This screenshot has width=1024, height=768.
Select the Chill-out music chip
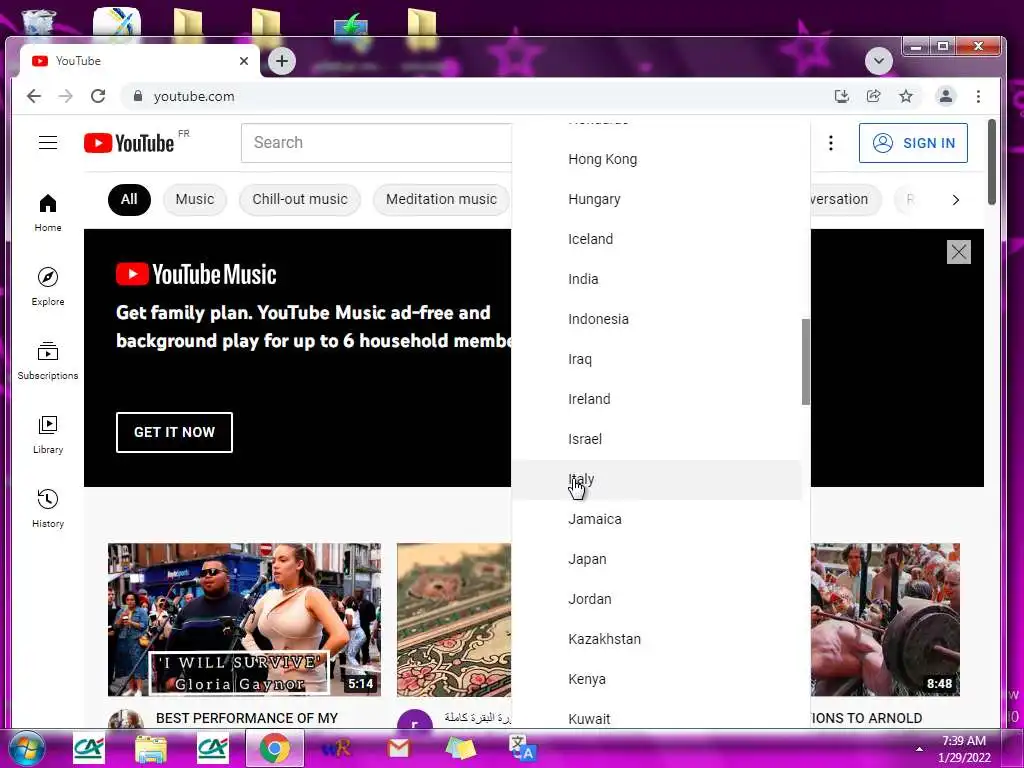(300, 199)
